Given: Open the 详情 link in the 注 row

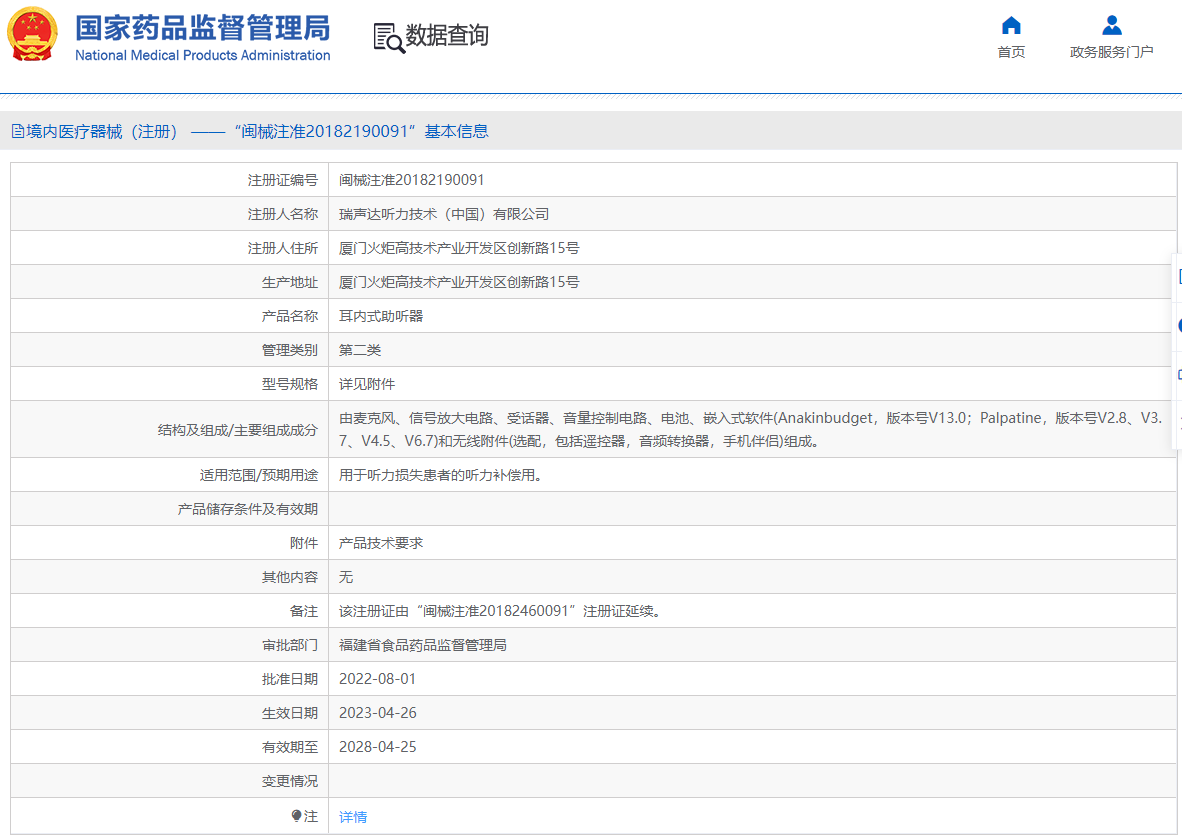Looking at the screenshot, I should tap(353, 817).
